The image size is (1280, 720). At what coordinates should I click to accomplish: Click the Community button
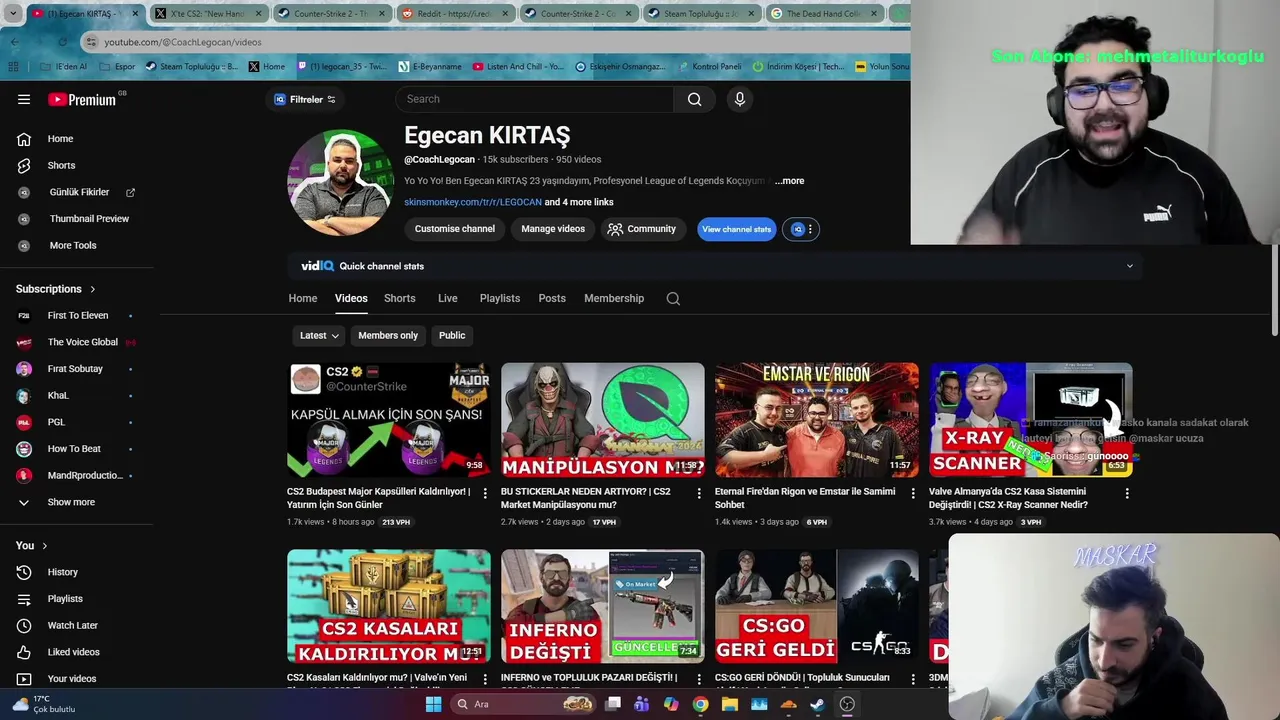coord(643,230)
